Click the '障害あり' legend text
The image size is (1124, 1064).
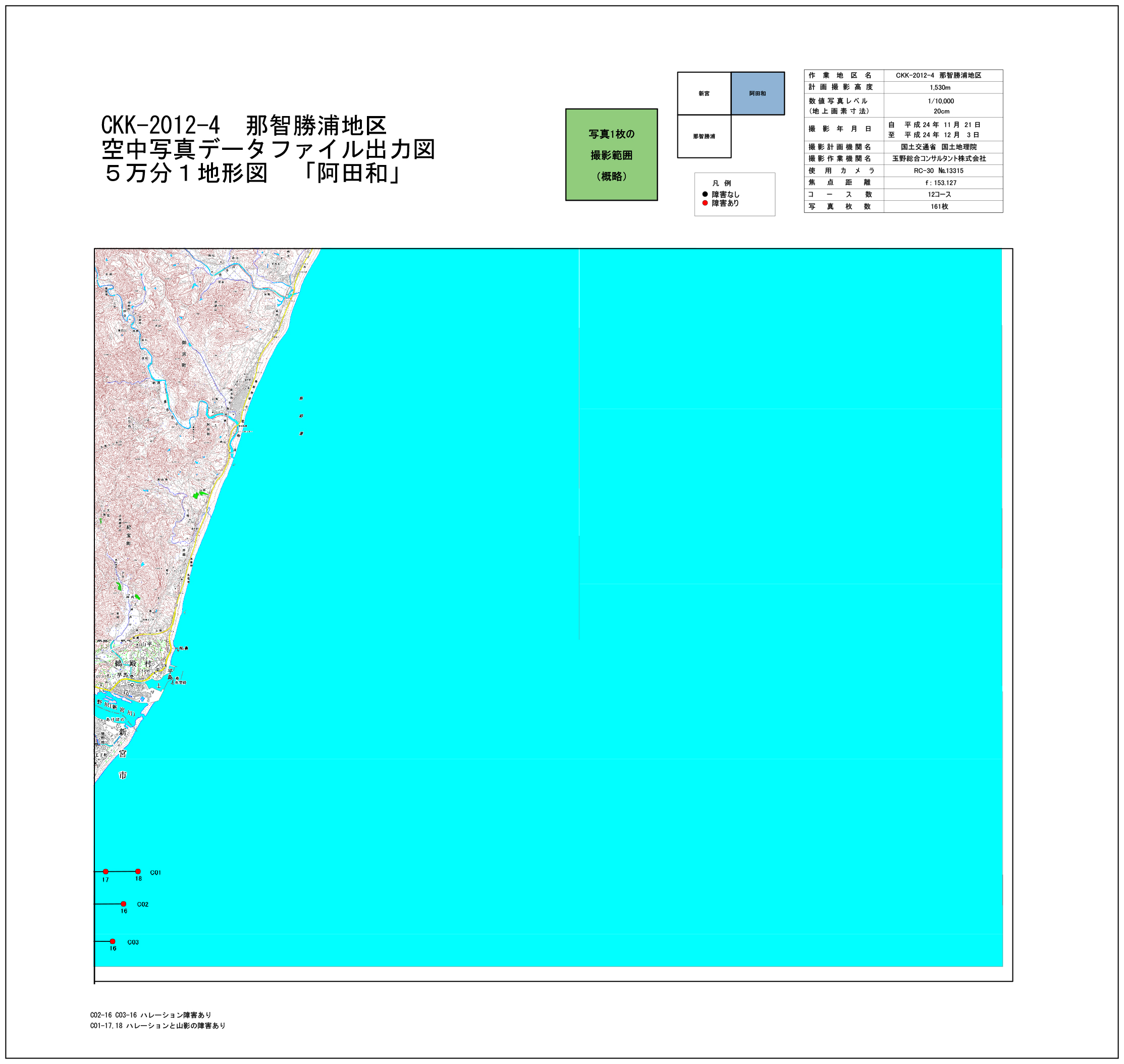(726, 203)
